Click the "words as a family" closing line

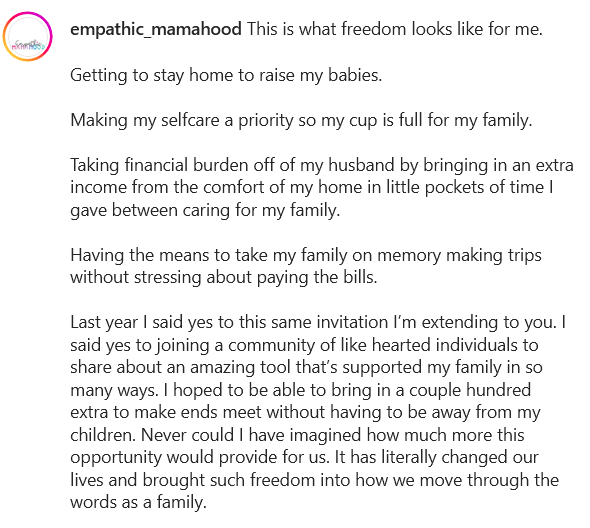pyautogui.click(x=138, y=502)
